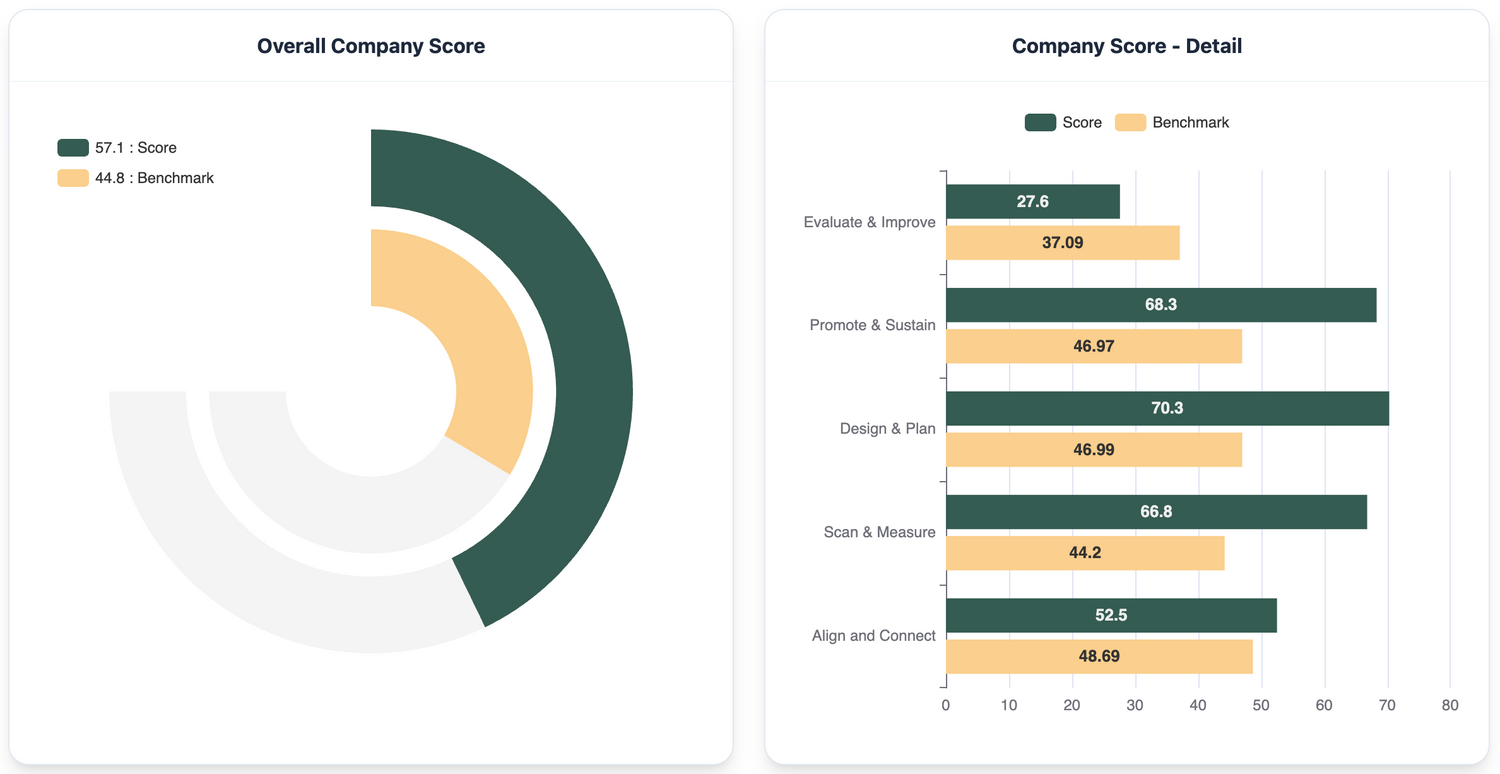Click the Align and Connect score bar 52.5

(1111, 615)
